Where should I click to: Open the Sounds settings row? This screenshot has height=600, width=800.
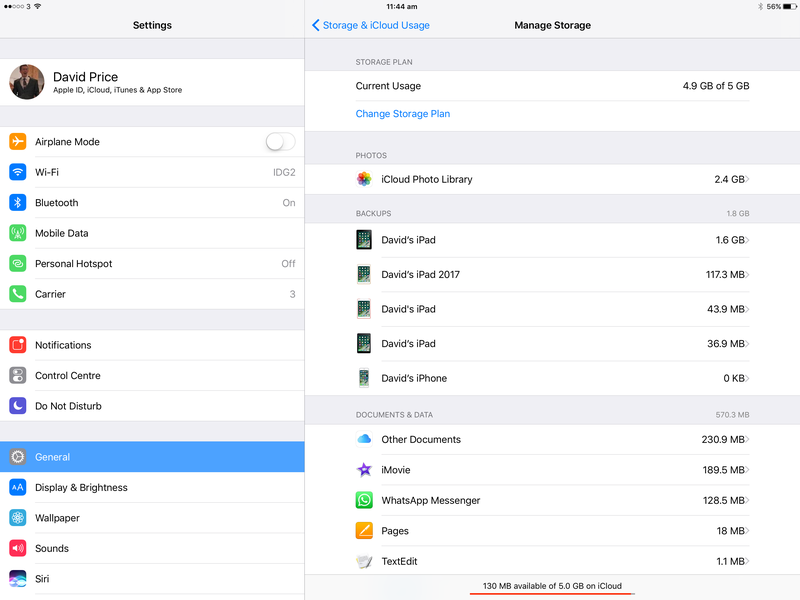152,548
